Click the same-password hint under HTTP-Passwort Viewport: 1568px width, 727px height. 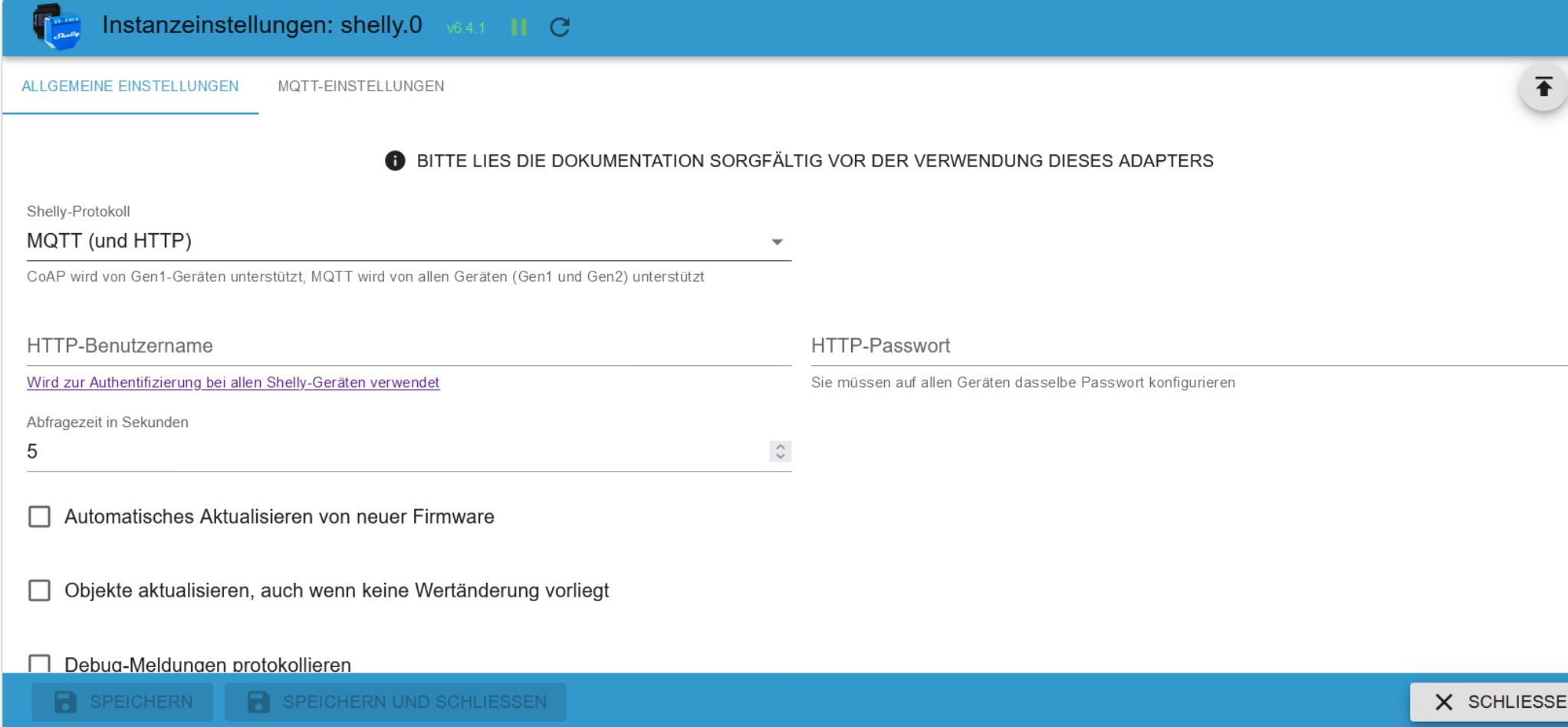pyautogui.click(x=1023, y=383)
